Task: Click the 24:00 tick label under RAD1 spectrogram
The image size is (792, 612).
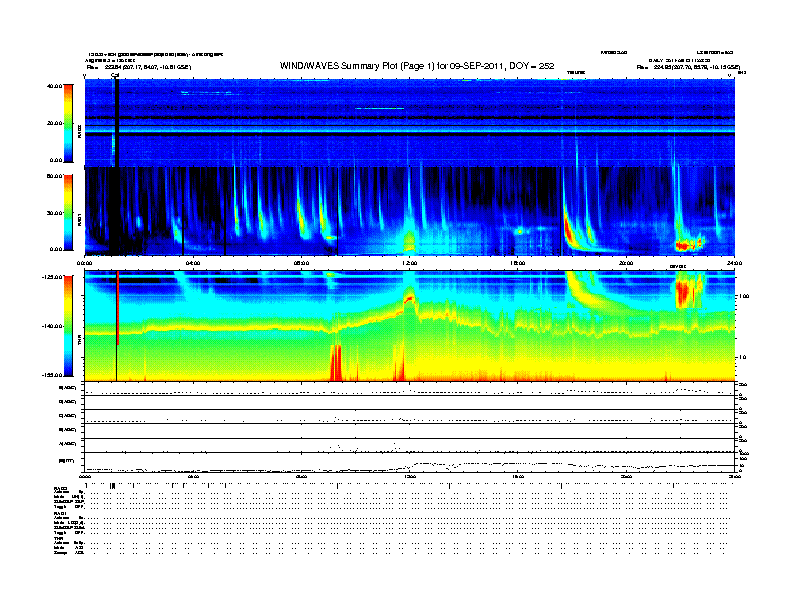Action: (x=734, y=263)
